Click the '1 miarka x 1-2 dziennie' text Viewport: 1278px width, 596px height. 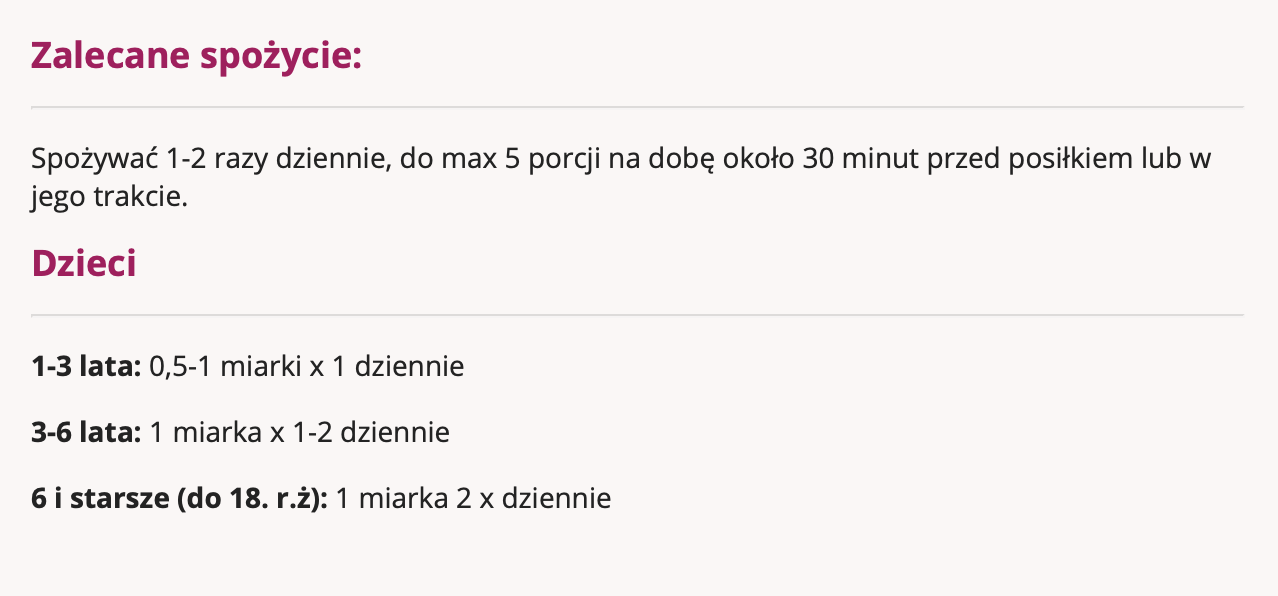point(299,432)
